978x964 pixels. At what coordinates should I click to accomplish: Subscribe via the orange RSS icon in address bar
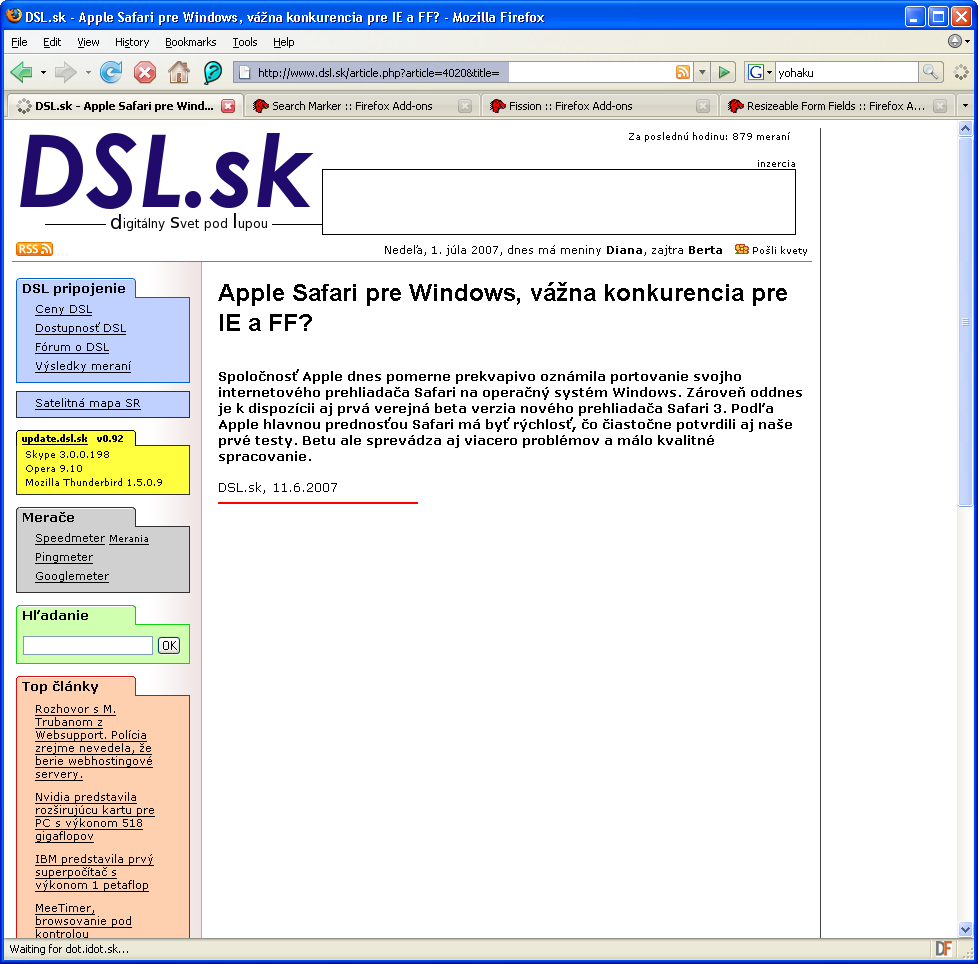683,72
